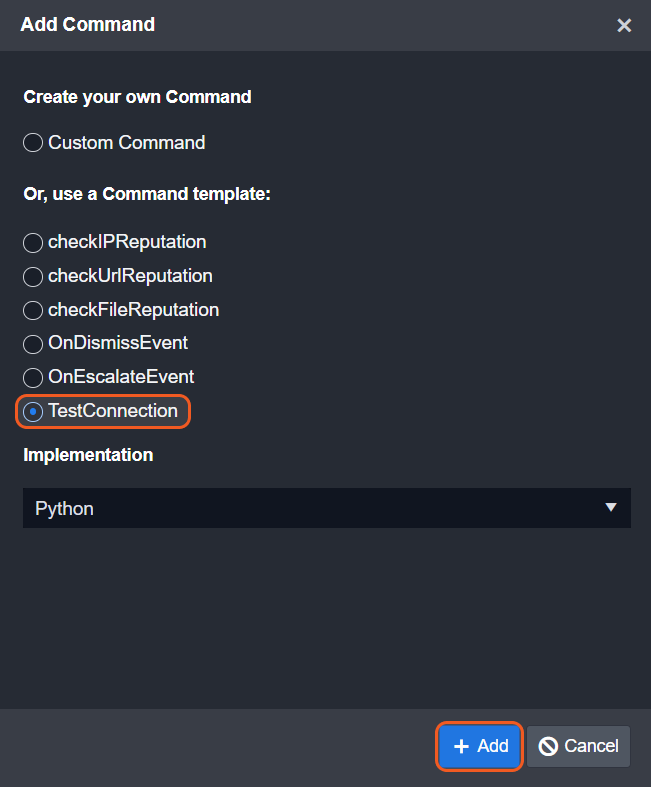Close the Add Command dialog

point(624,26)
